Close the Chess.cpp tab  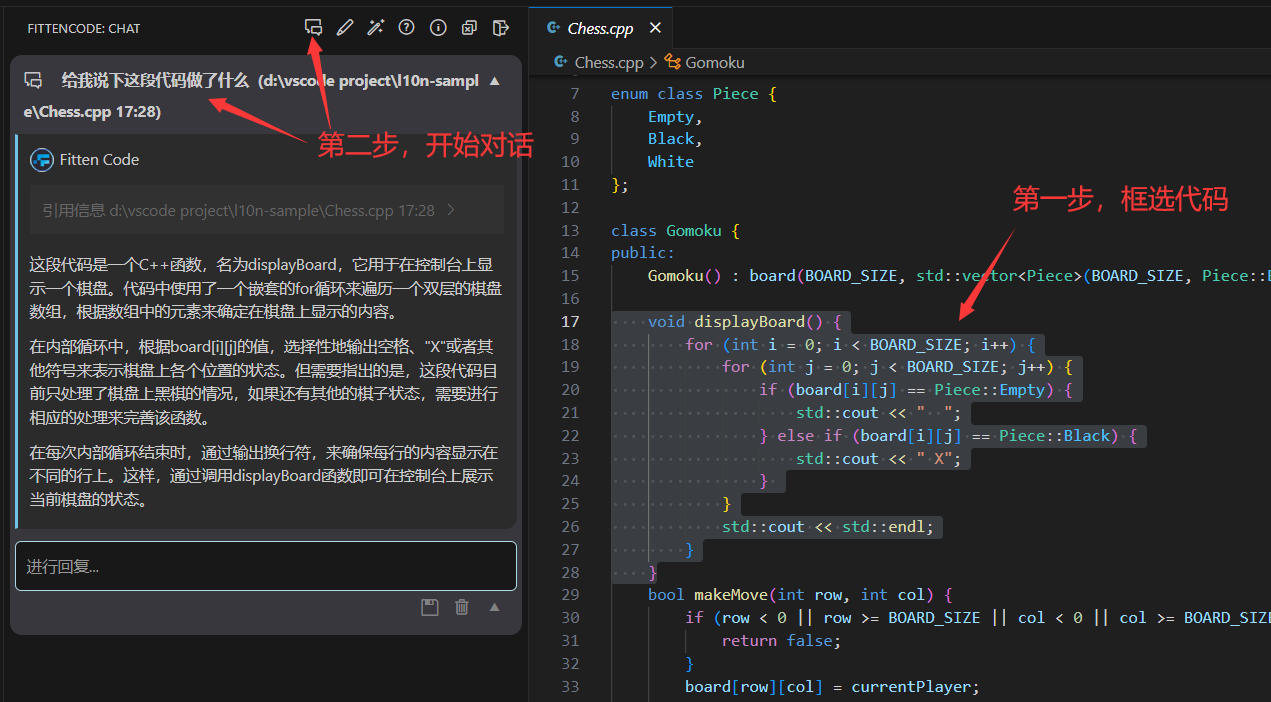[655, 28]
